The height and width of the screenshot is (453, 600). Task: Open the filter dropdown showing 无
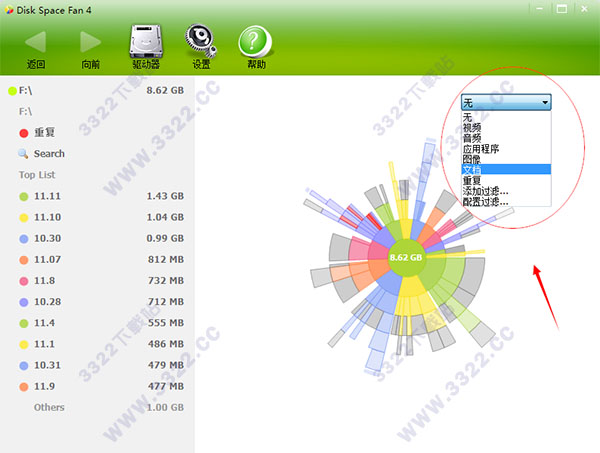(x=506, y=103)
